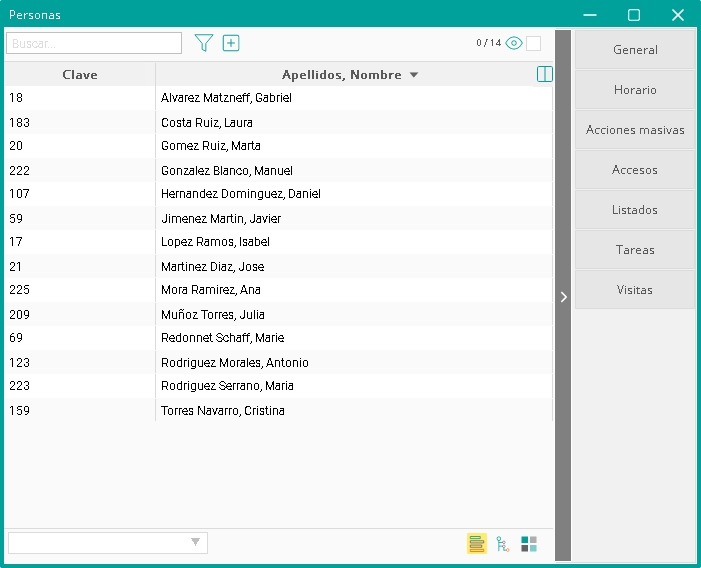The image size is (701, 568).
Task: Select row Costa Ruiz, Laura
Action: (279, 122)
